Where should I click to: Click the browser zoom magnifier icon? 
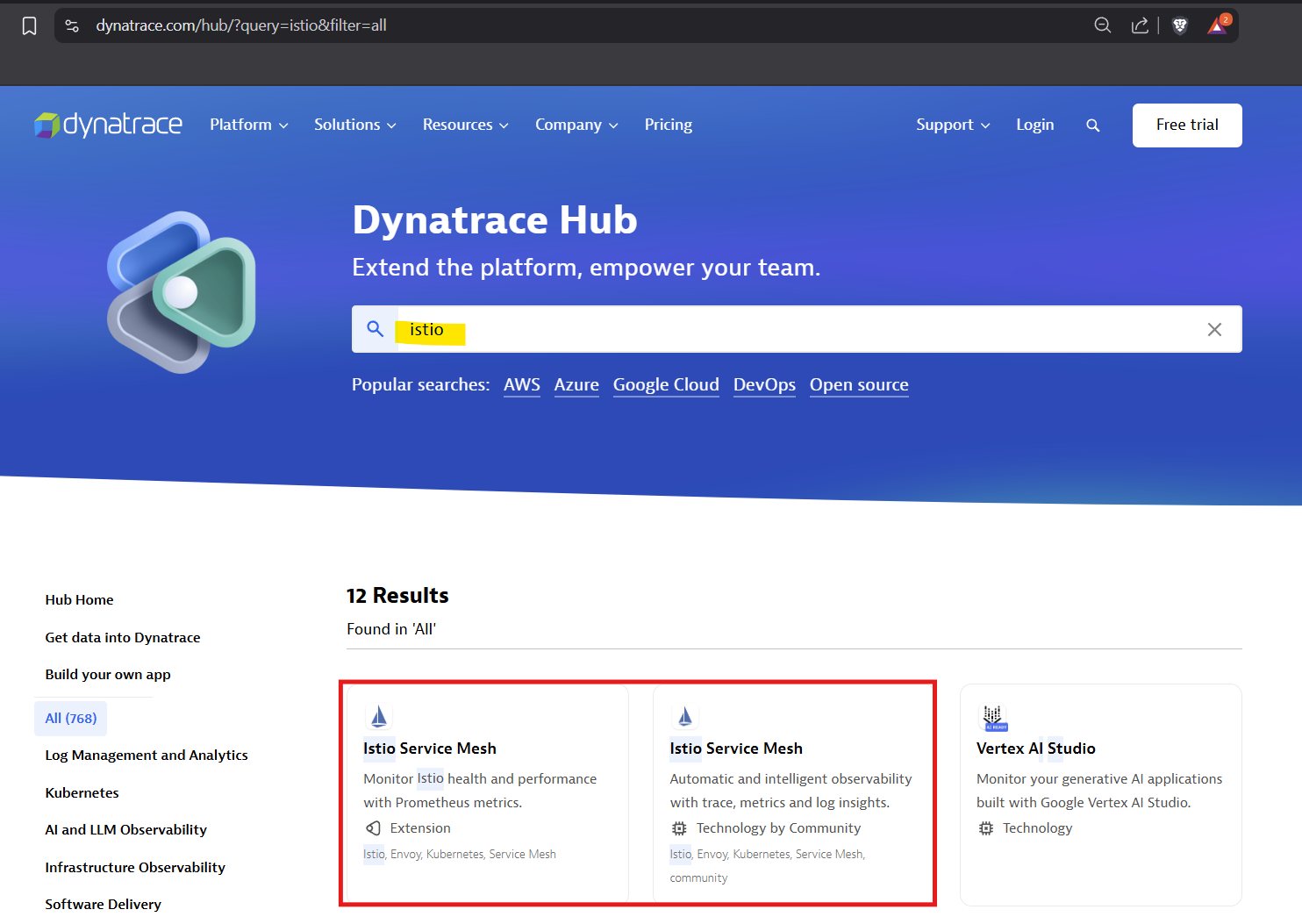pyautogui.click(x=1103, y=25)
